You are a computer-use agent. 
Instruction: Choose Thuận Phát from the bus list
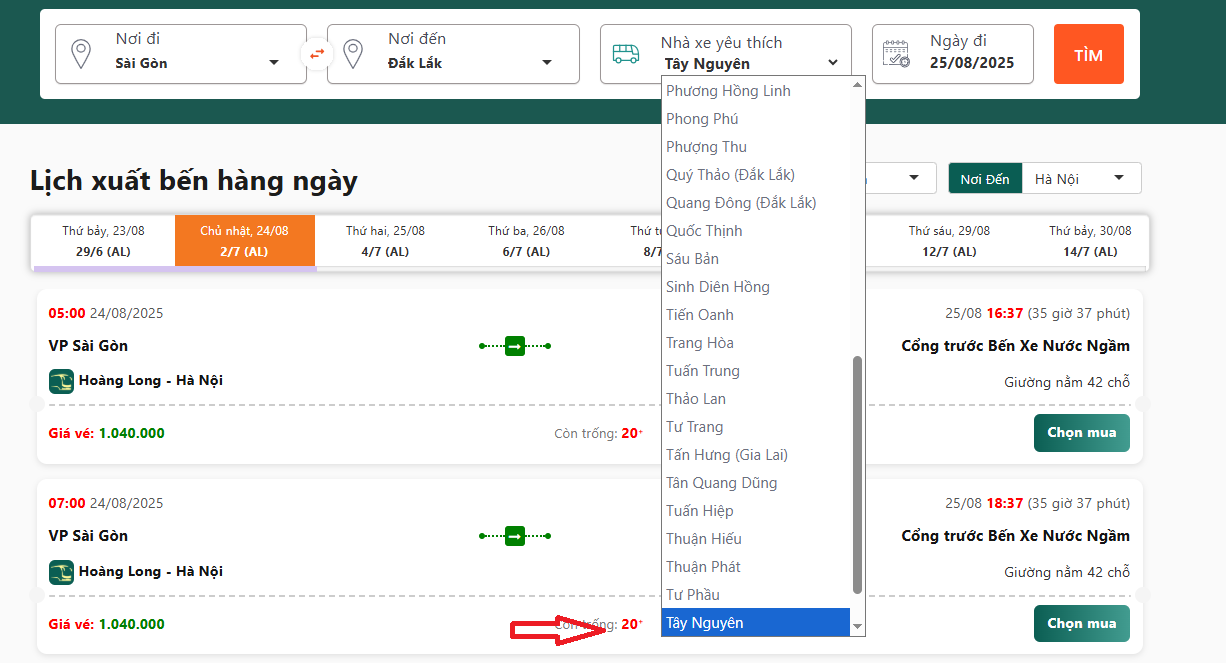pyautogui.click(x=756, y=567)
